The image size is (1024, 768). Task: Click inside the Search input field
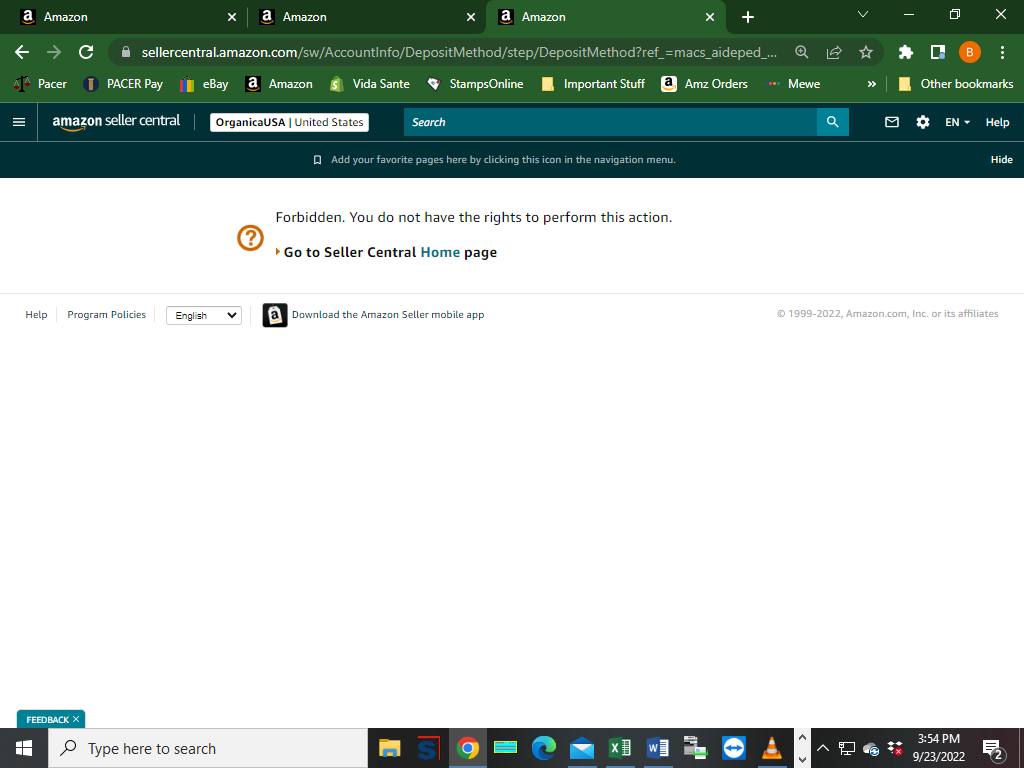pyautogui.click(x=600, y=121)
